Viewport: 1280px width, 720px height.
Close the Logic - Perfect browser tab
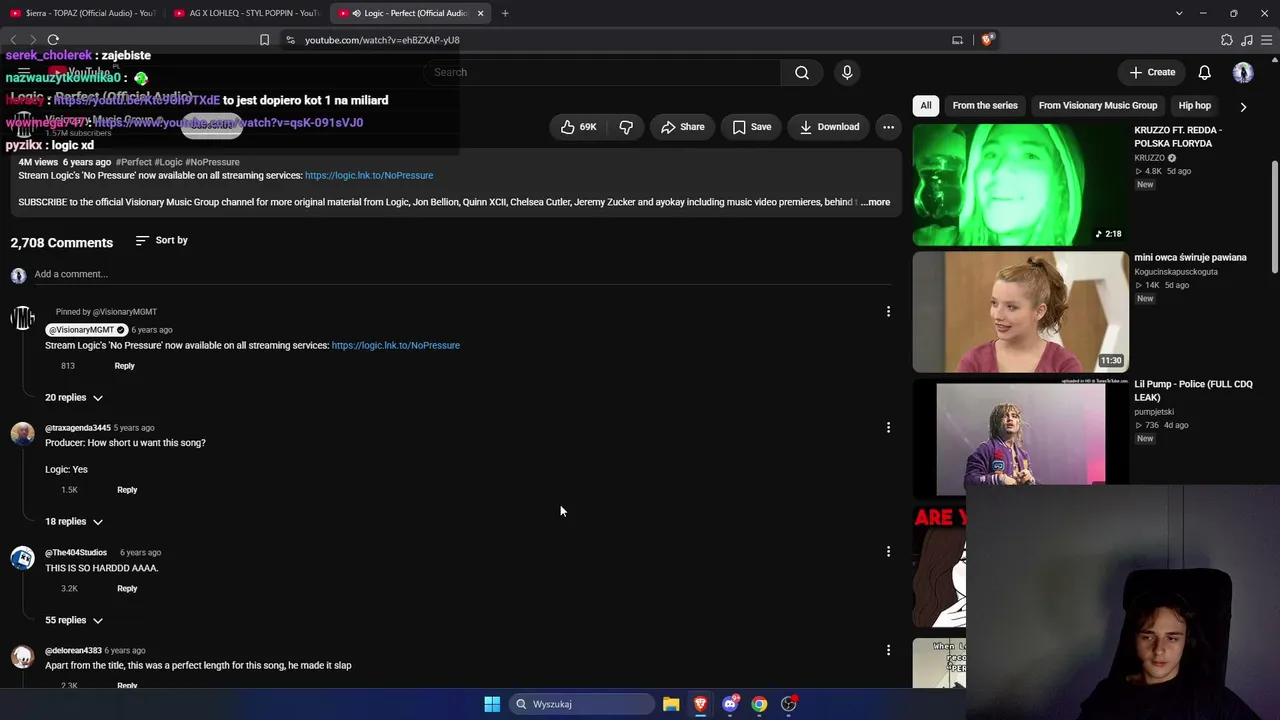480,13
